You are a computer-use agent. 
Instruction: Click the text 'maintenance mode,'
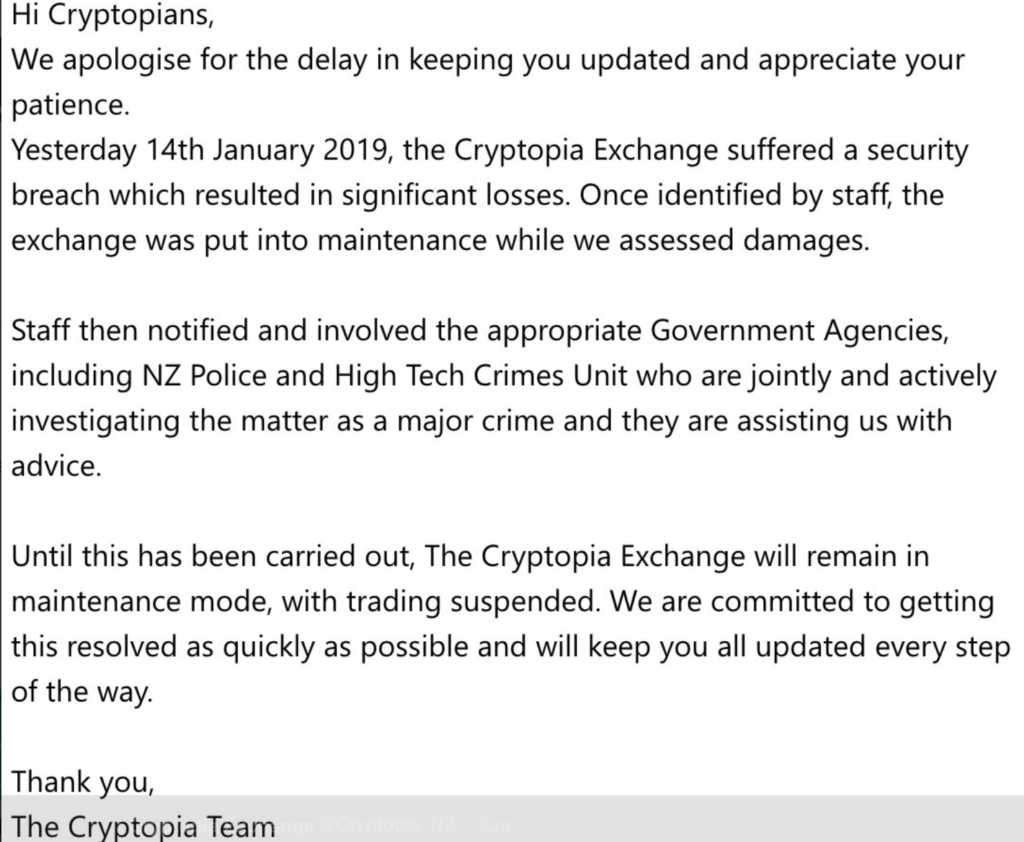point(142,602)
